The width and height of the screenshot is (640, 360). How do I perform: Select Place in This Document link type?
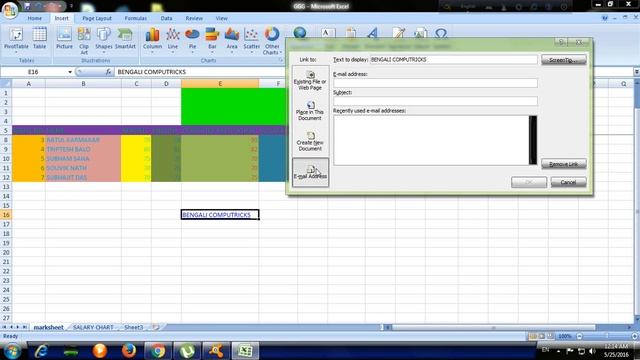point(310,111)
